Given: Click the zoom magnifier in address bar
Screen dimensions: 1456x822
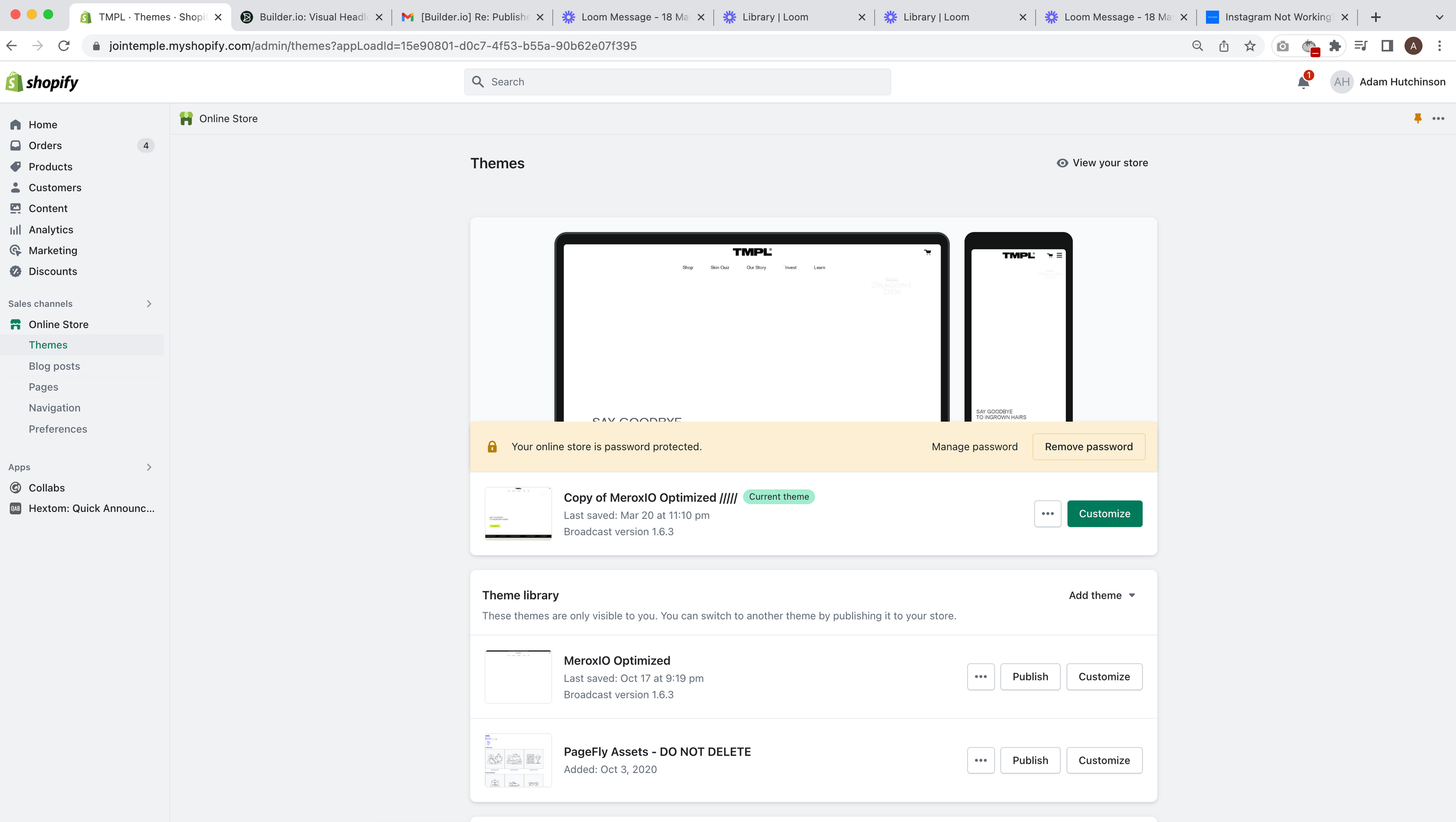Looking at the screenshot, I should (x=1197, y=46).
